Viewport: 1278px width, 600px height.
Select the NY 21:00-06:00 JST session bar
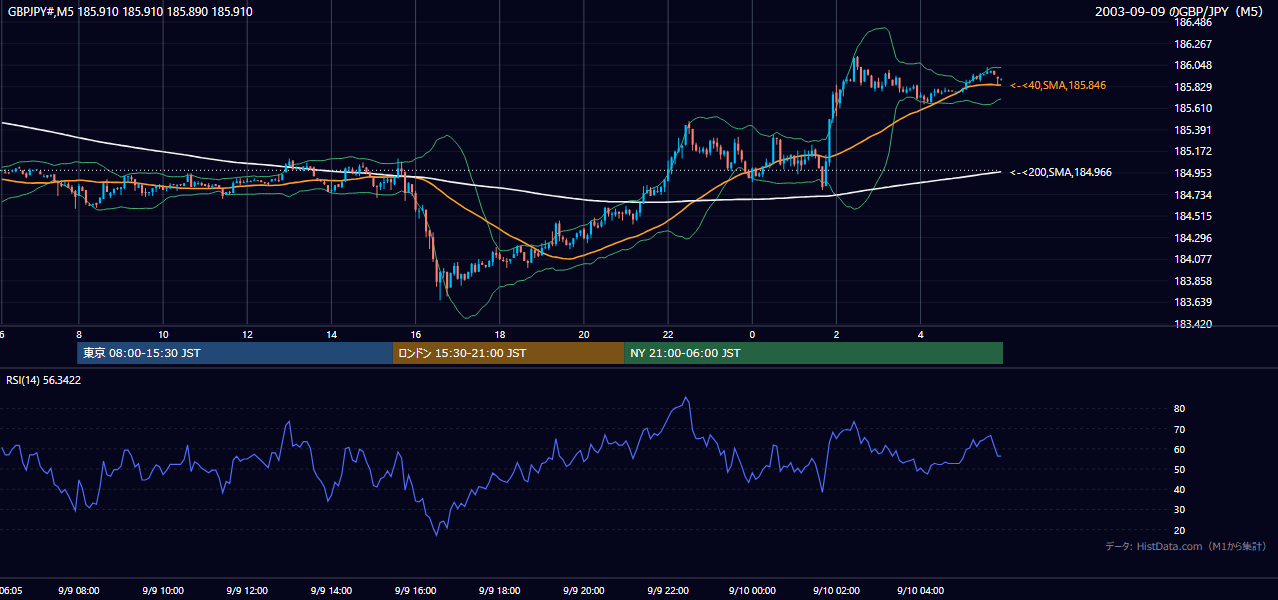coord(813,353)
